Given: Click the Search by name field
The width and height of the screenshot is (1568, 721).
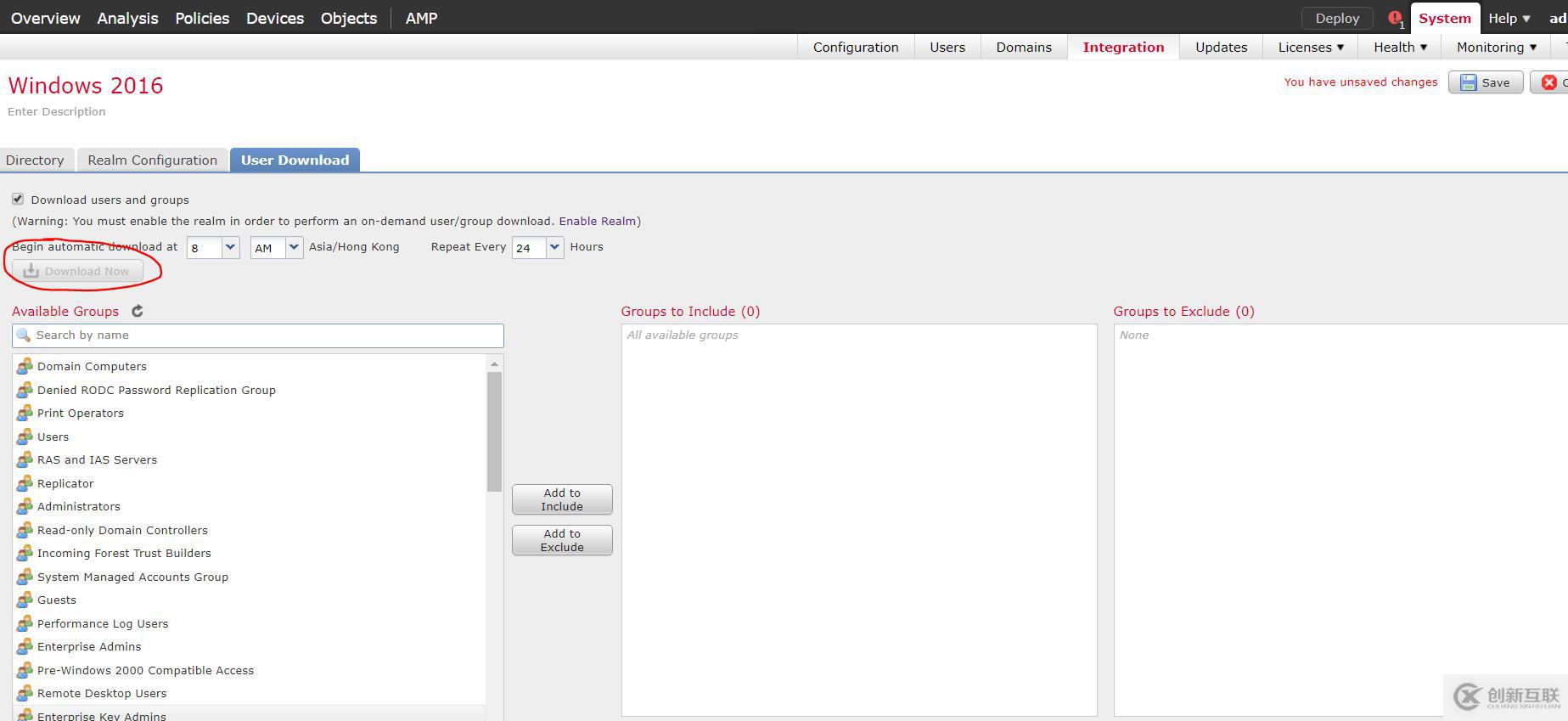Looking at the screenshot, I should pos(258,335).
